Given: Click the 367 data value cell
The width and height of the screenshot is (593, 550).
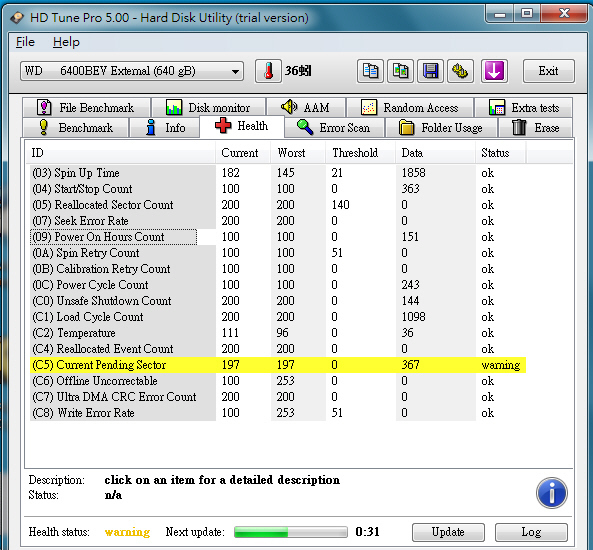Looking at the screenshot, I should pyautogui.click(x=410, y=365).
